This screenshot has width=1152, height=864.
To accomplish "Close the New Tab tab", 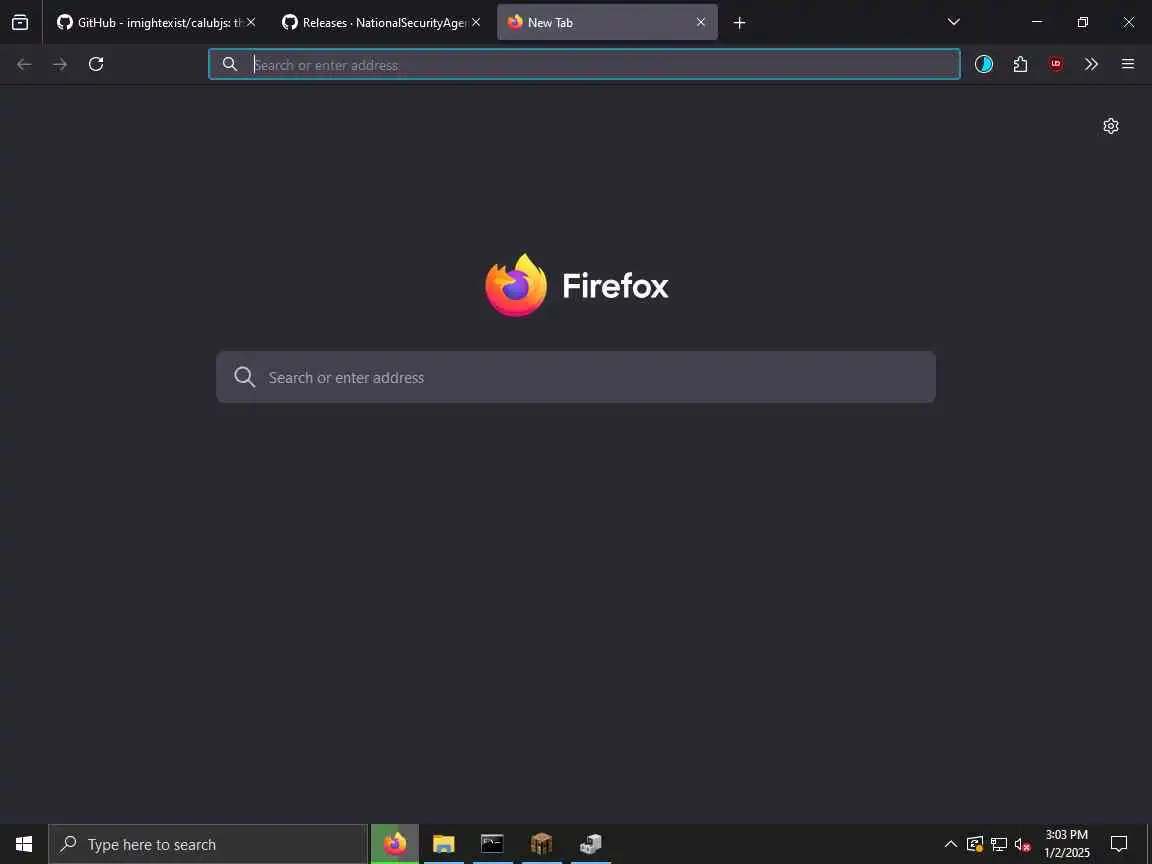I will (x=701, y=22).
